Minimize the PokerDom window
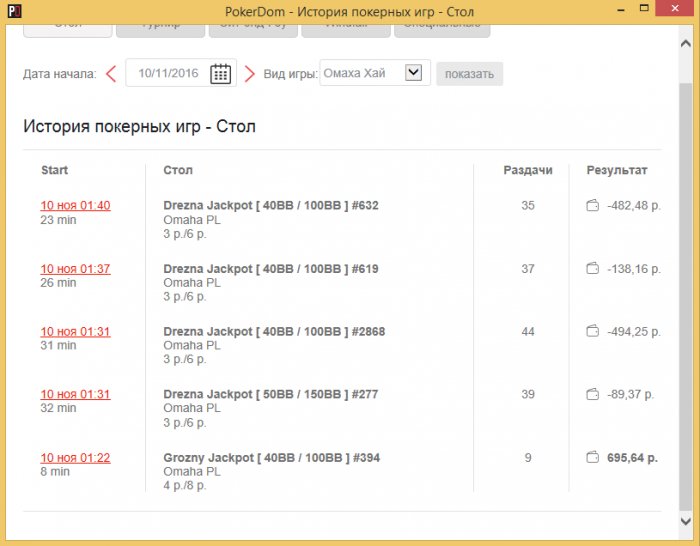Image resolution: width=700 pixels, height=546 pixels. (621, 9)
